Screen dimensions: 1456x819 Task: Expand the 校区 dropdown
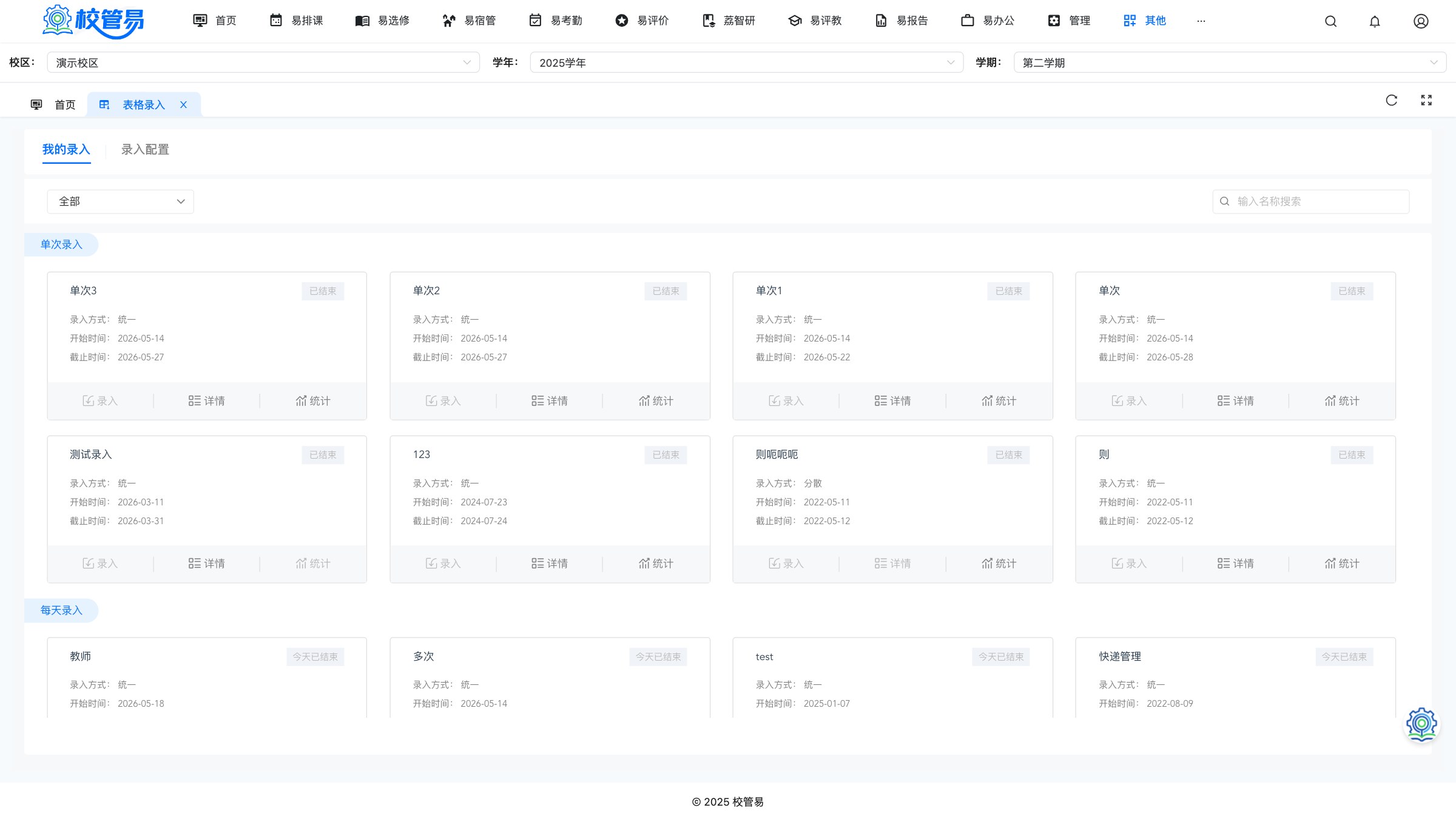pyautogui.click(x=263, y=62)
